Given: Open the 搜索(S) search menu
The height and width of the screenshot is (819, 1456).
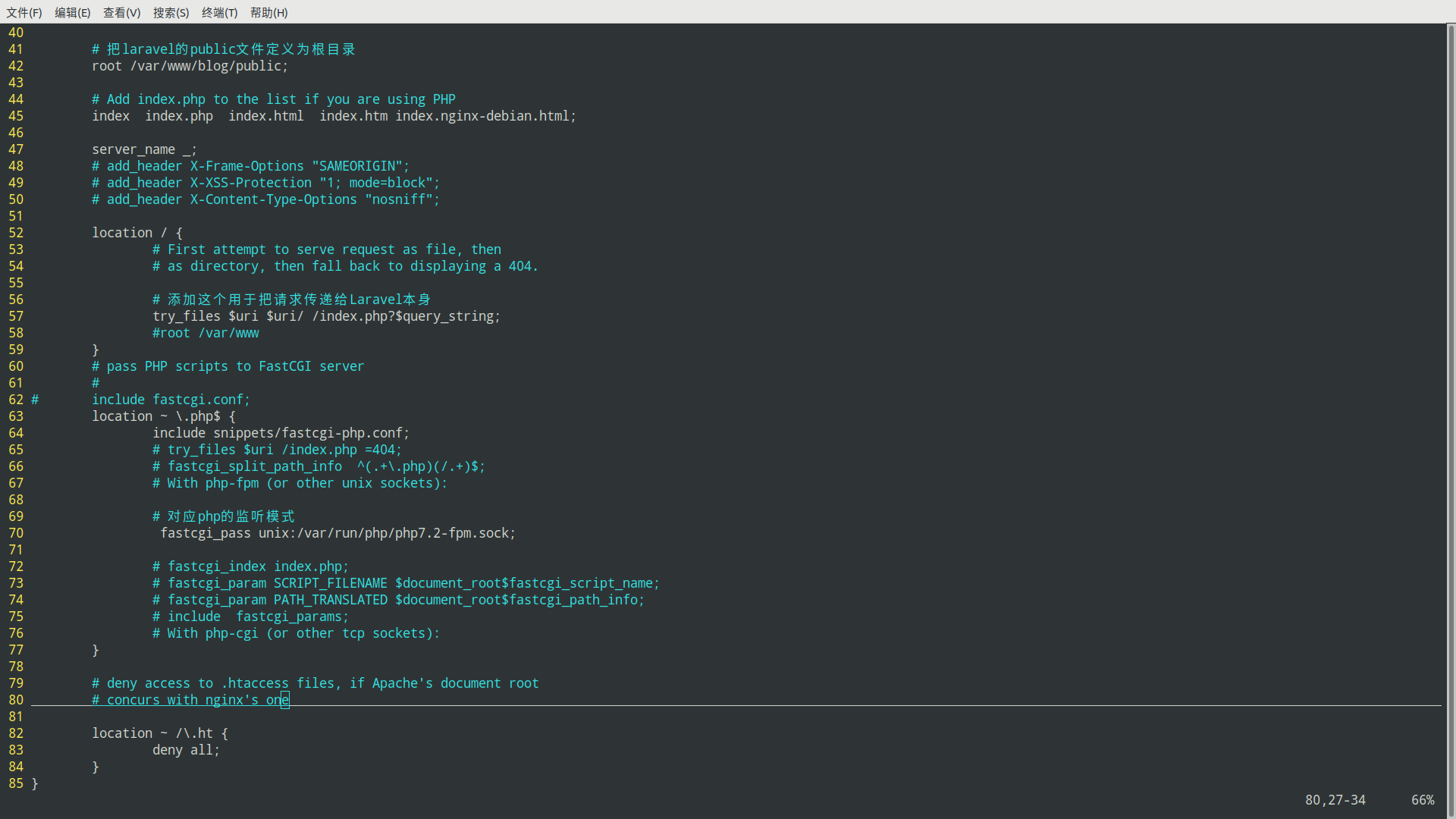Looking at the screenshot, I should coord(168,11).
